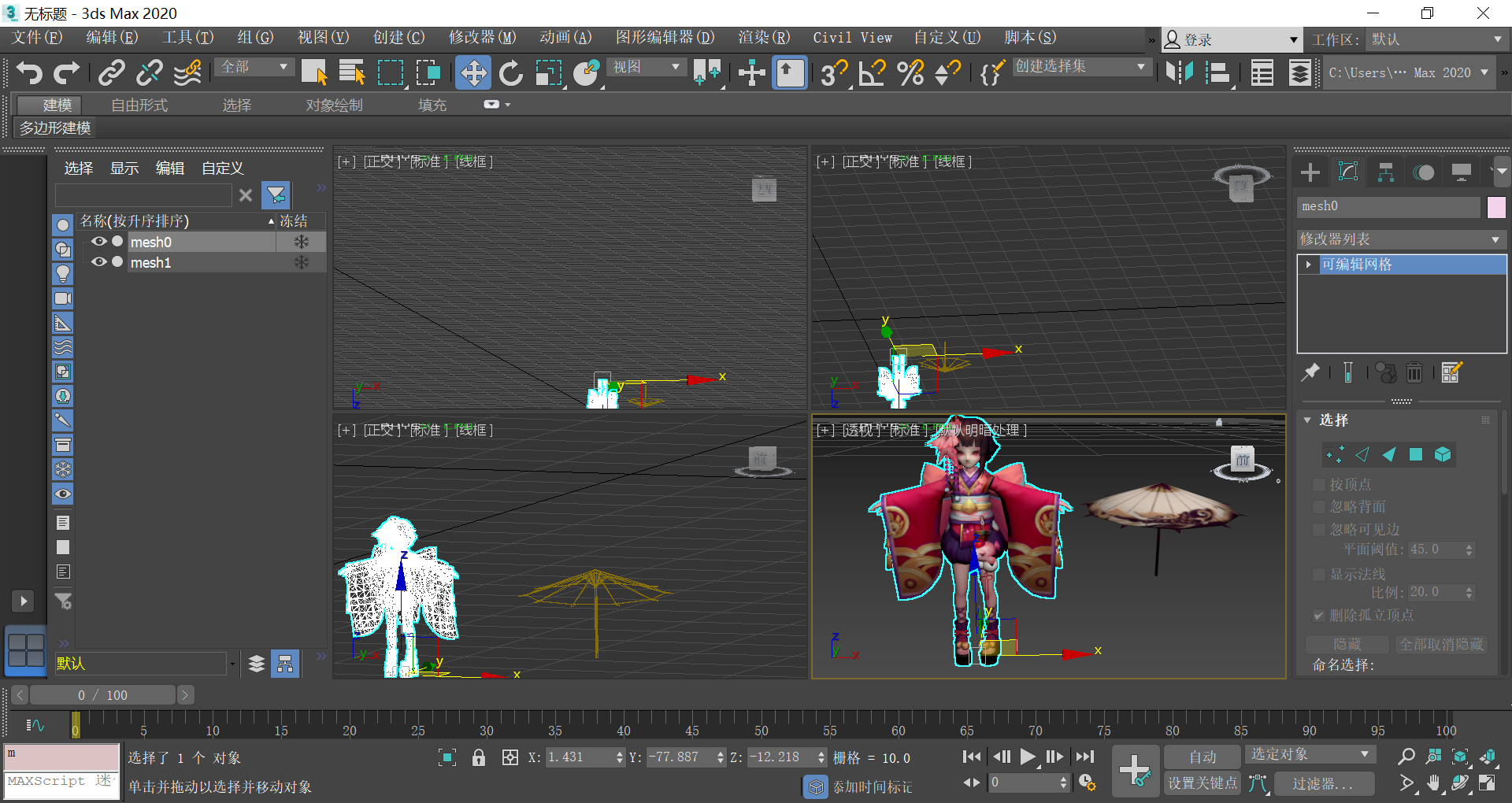Open the 文件(F) menu
Image resolution: width=1512 pixels, height=803 pixels.
tap(37, 37)
